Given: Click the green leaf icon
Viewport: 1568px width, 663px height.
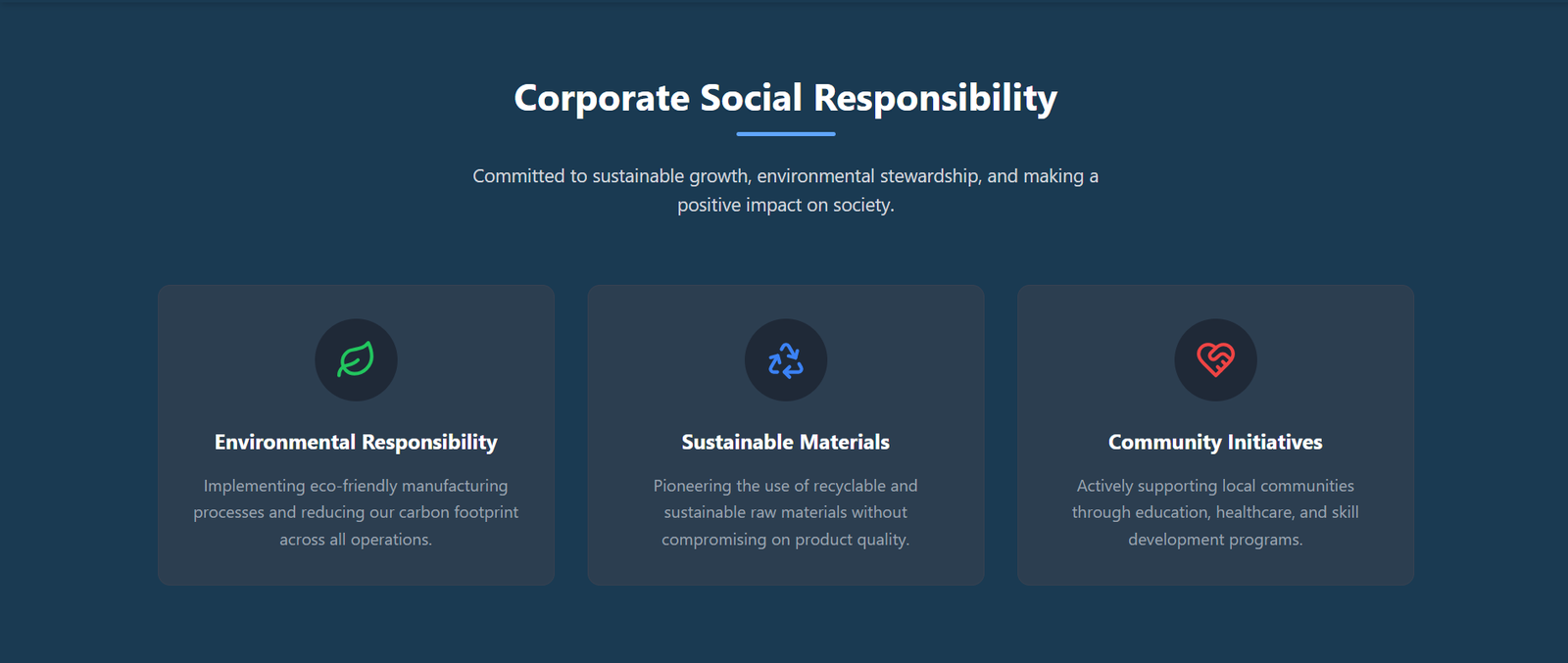Looking at the screenshot, I should (x=356, y=359).
